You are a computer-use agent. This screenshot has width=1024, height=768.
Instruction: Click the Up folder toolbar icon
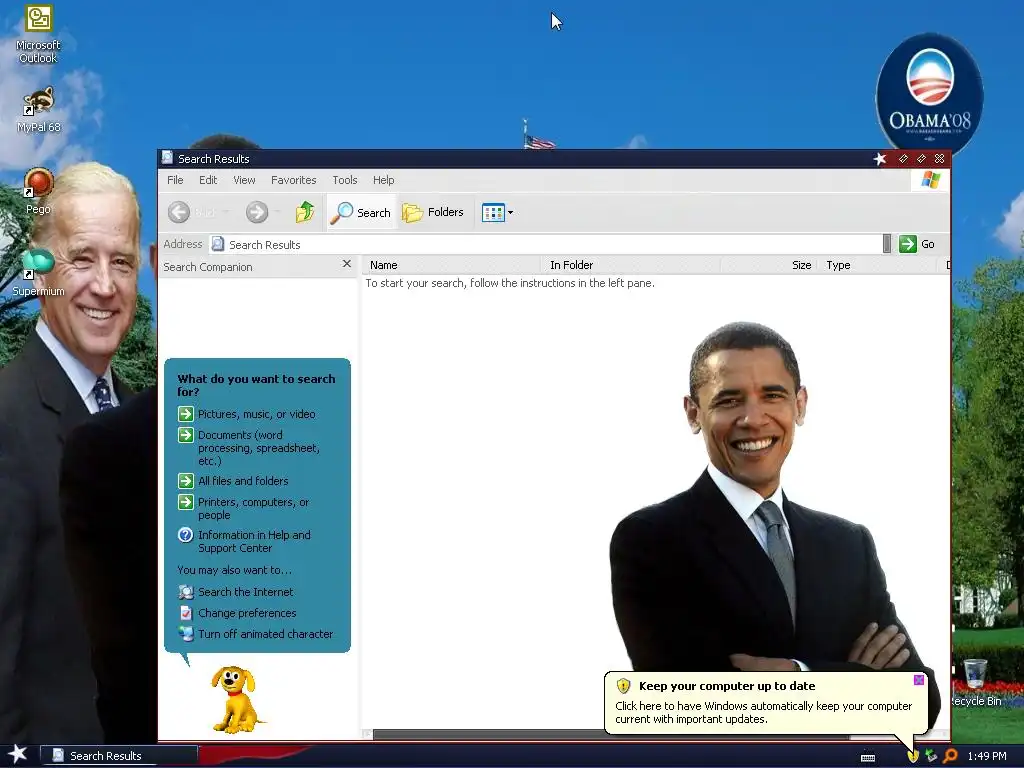304,212
